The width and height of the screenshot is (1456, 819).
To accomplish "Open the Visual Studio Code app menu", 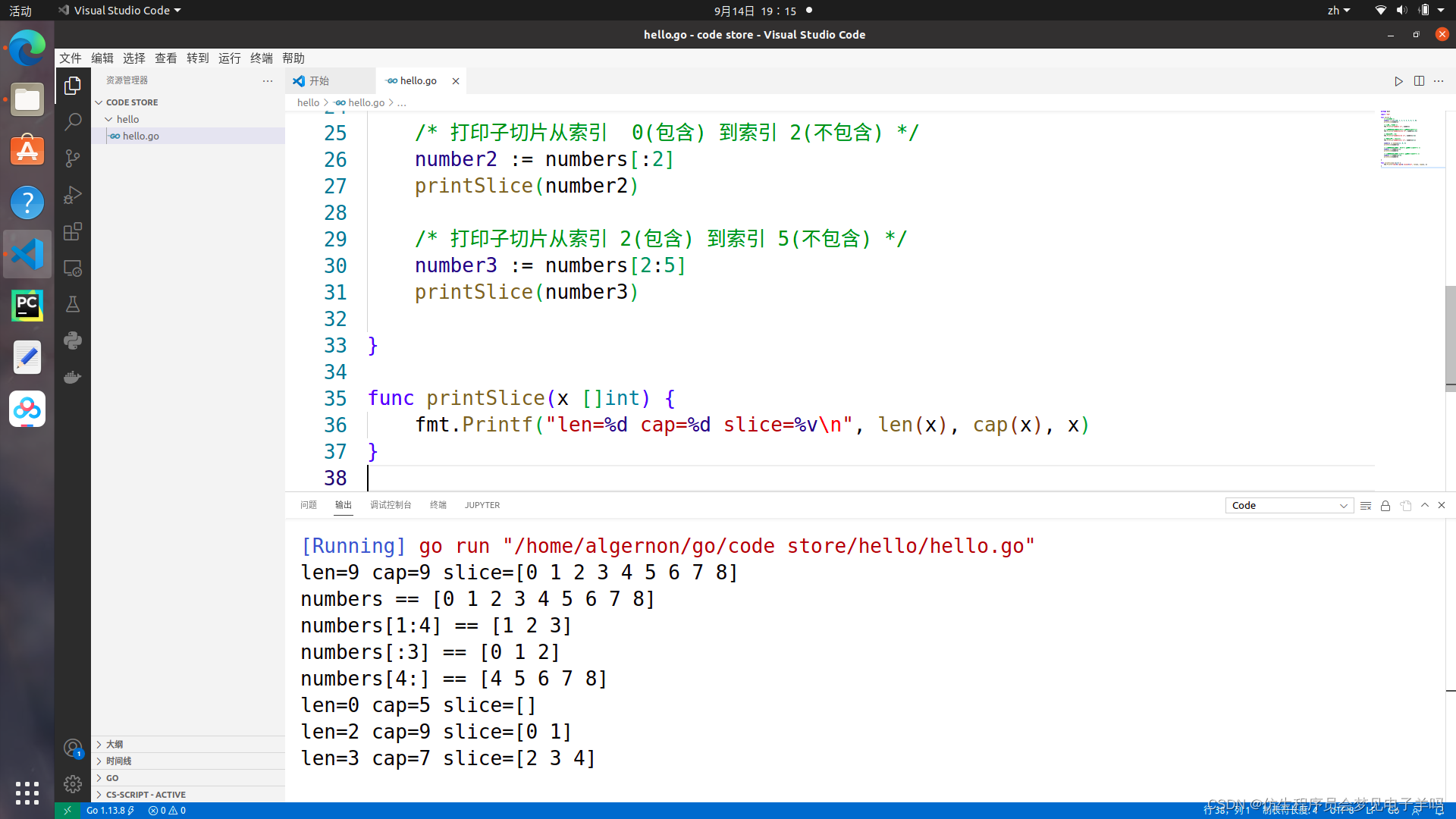I will 120,11.
